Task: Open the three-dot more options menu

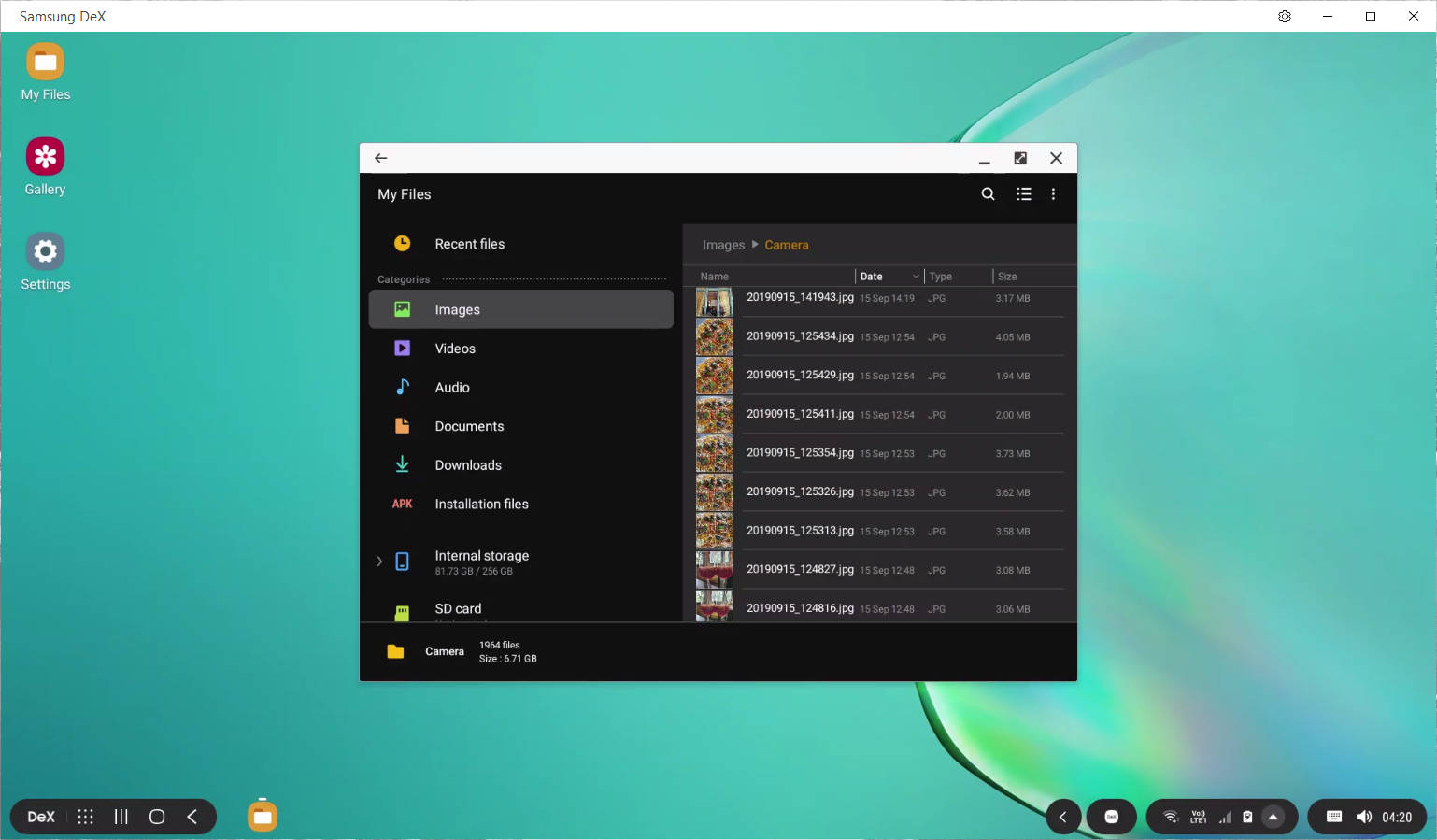Action: click(1053, 194)
